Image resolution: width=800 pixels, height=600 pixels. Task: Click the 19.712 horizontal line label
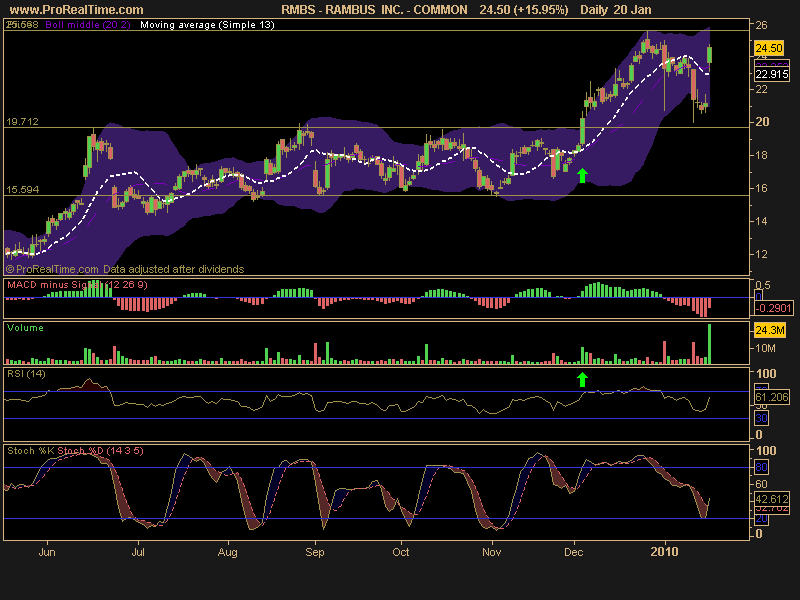pyautogui.click(x=22, y=121)
